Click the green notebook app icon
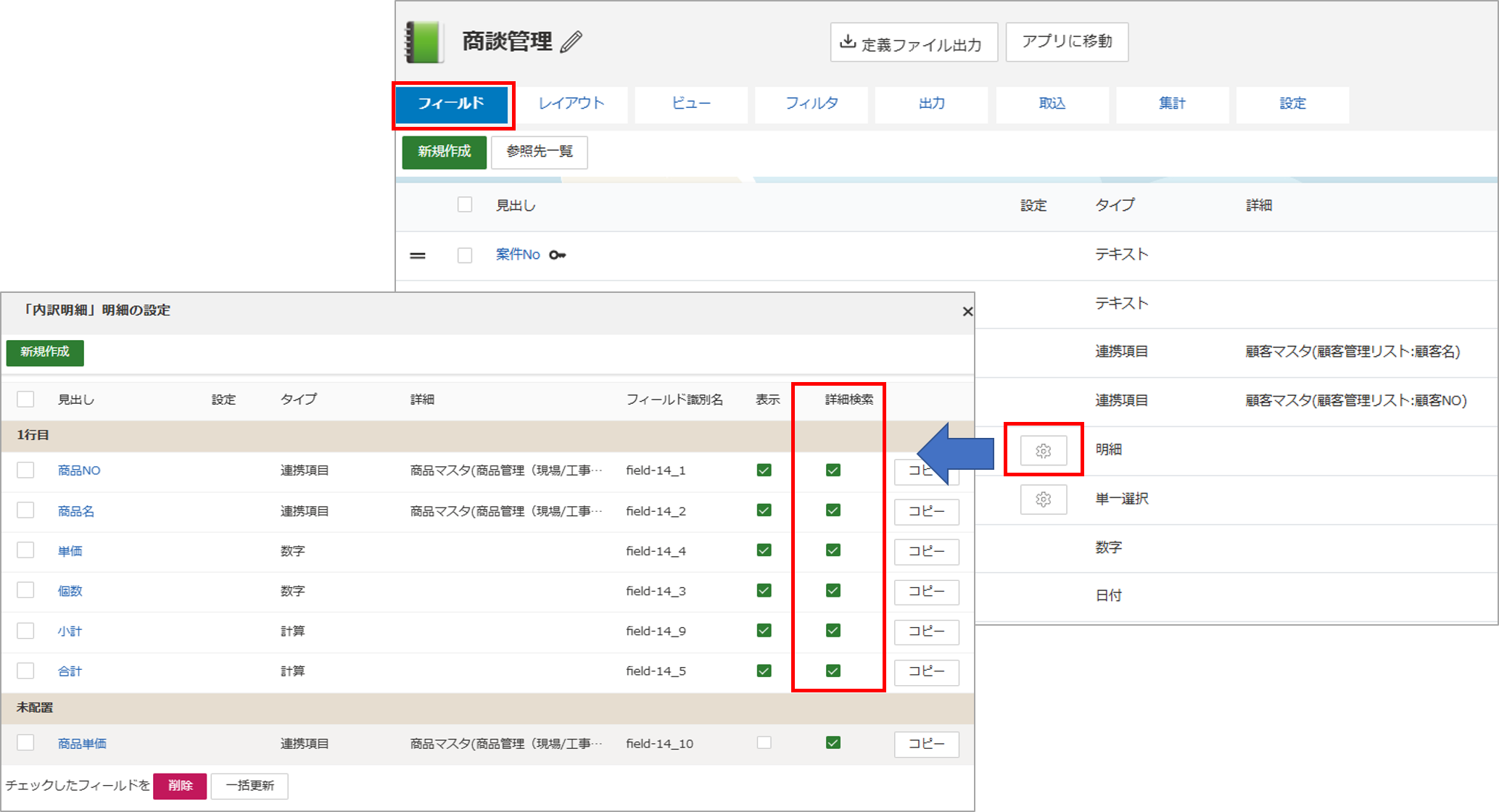1499x812 pixels. click(x=424, y=42)
